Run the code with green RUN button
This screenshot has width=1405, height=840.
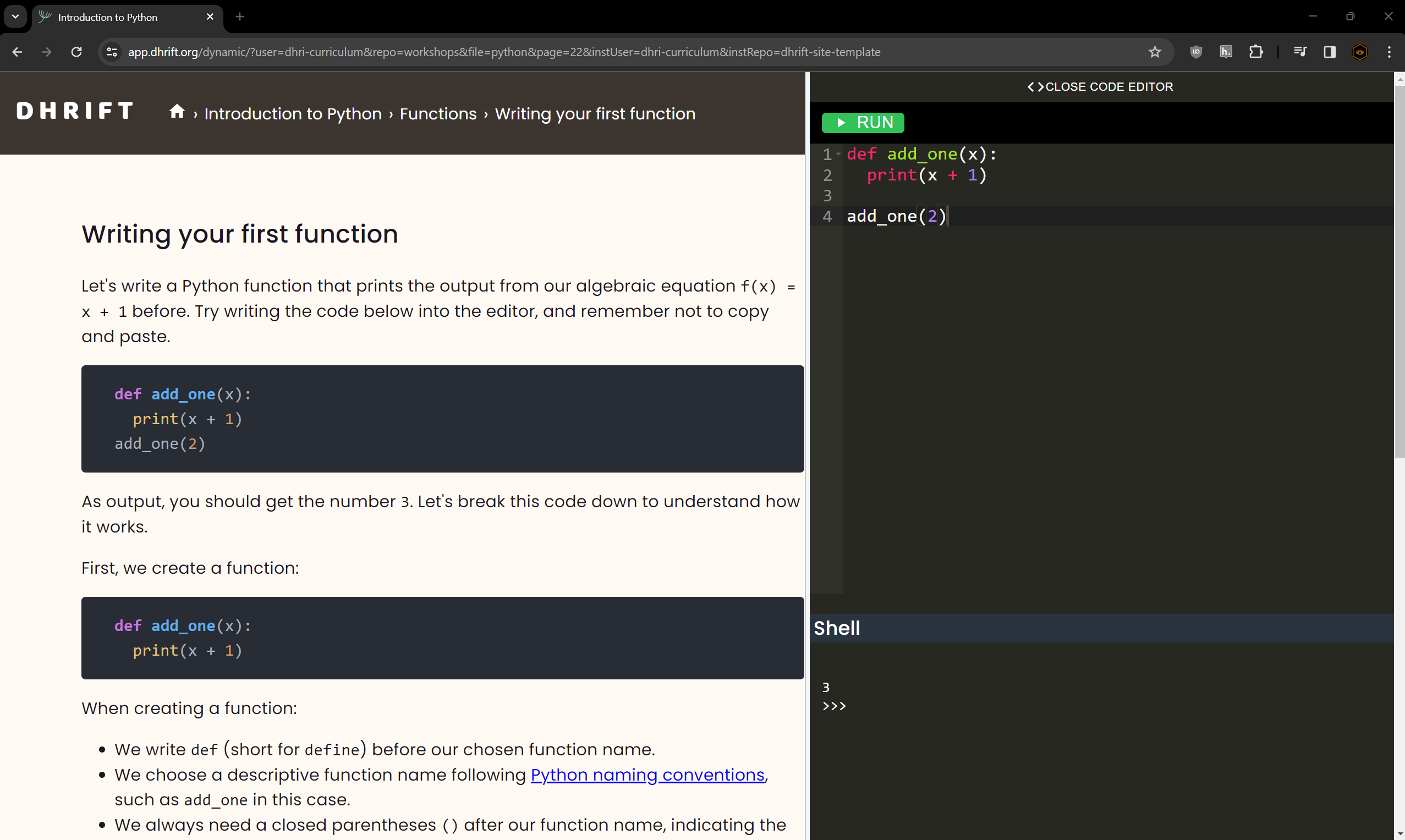pos(862,122)
